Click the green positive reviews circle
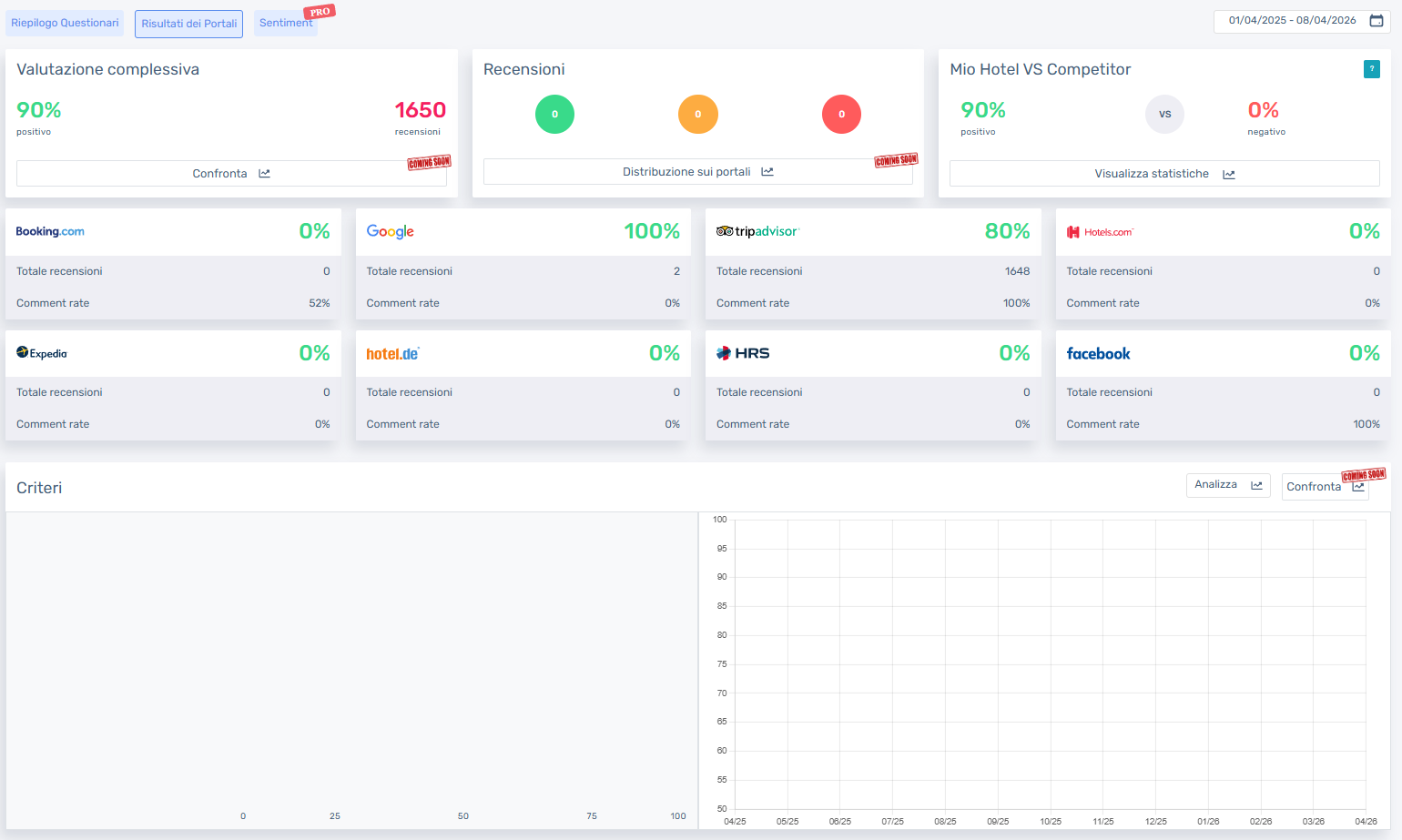The width and height of the screenshot is (1402, 840). click(554, 115)
